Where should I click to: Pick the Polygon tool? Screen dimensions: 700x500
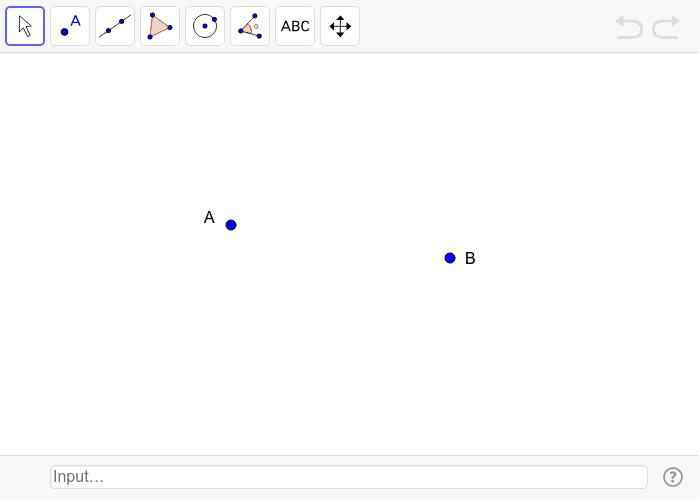pos(160,26)
